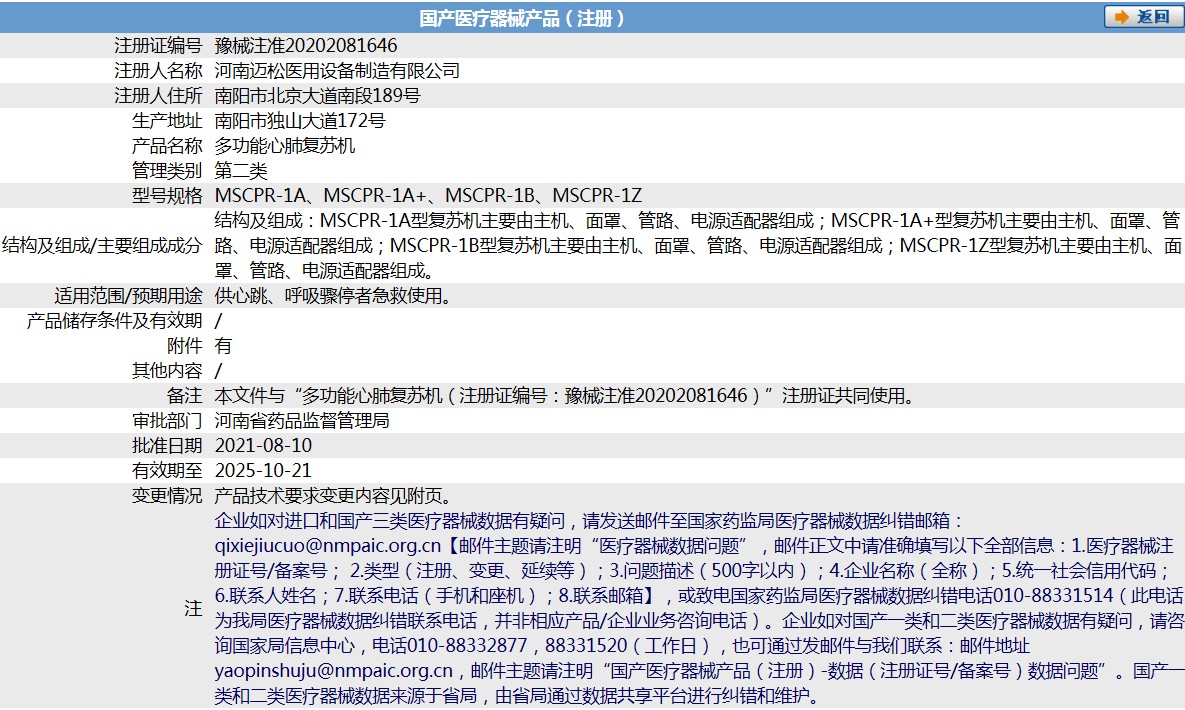1185x710 pixels.
Task: Click the 变更情况 text 产品技术要求变更内容见附页
Action: [332, 496]
